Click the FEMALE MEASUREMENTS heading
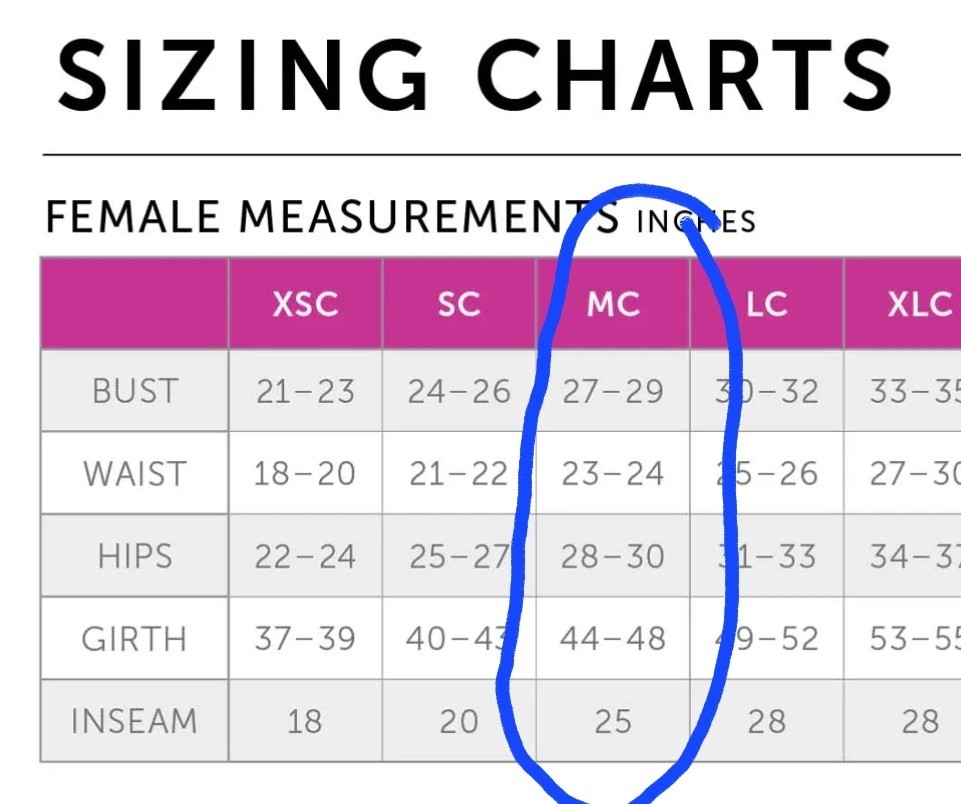The height and width of the screenshot is (804, 961). [332, 217]
